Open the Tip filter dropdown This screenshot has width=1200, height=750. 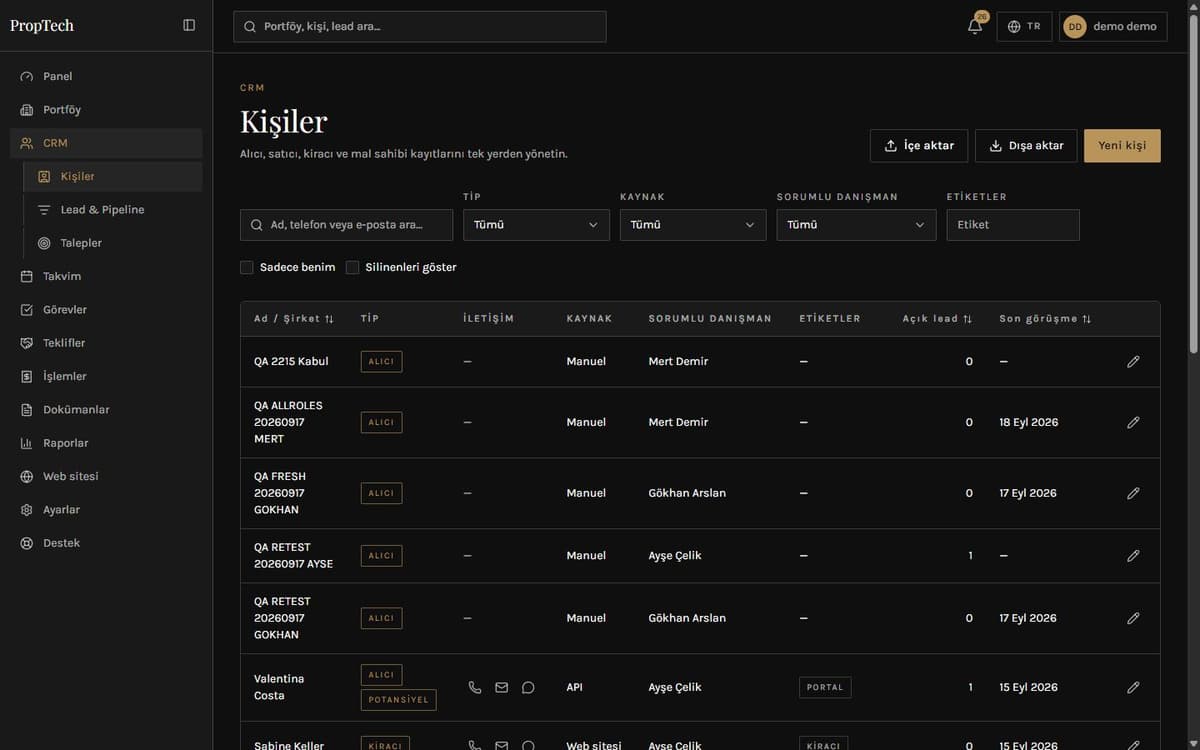pos(536,225)
